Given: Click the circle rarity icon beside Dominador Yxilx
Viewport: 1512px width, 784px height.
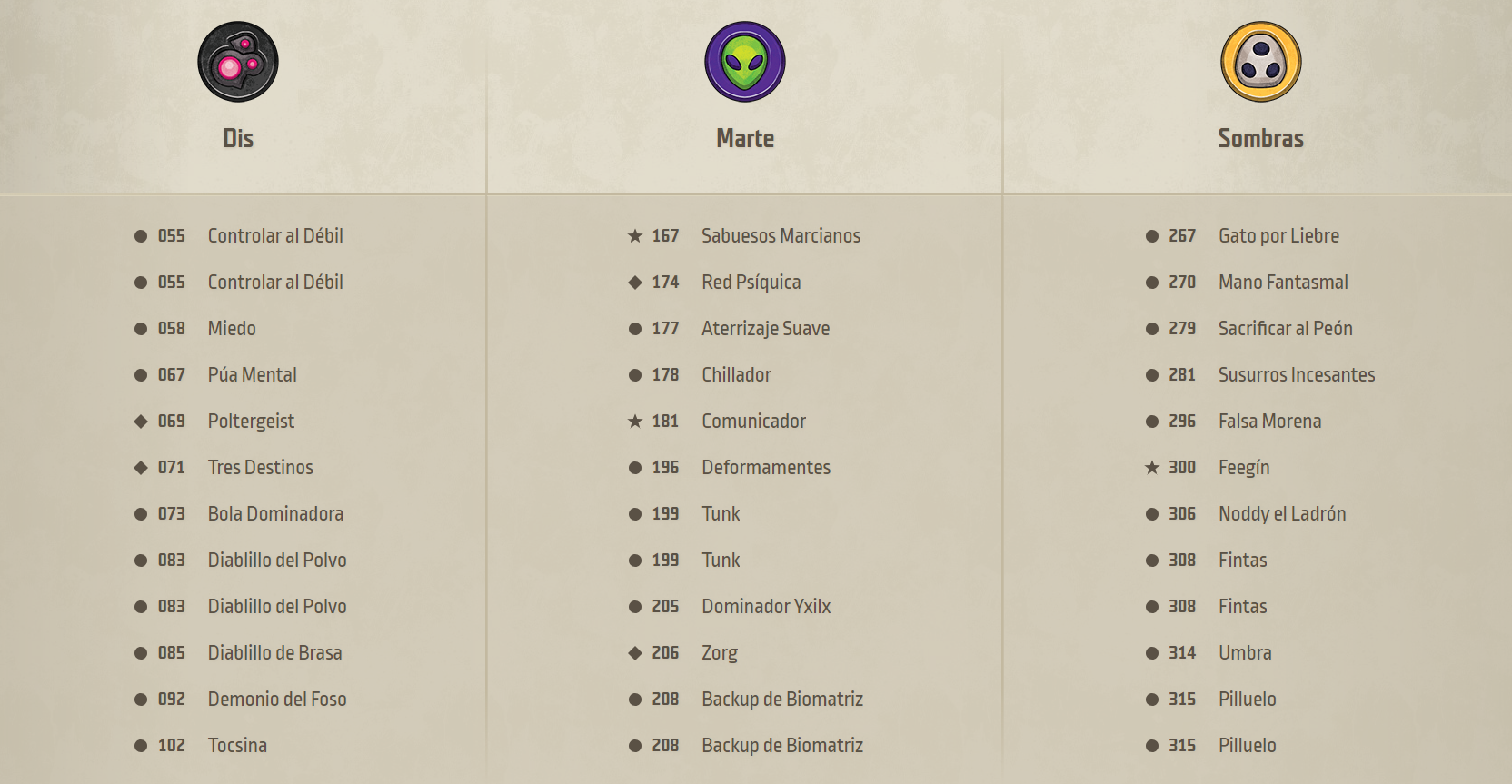Looking at the screenshot, I should (x=635, y=607).
